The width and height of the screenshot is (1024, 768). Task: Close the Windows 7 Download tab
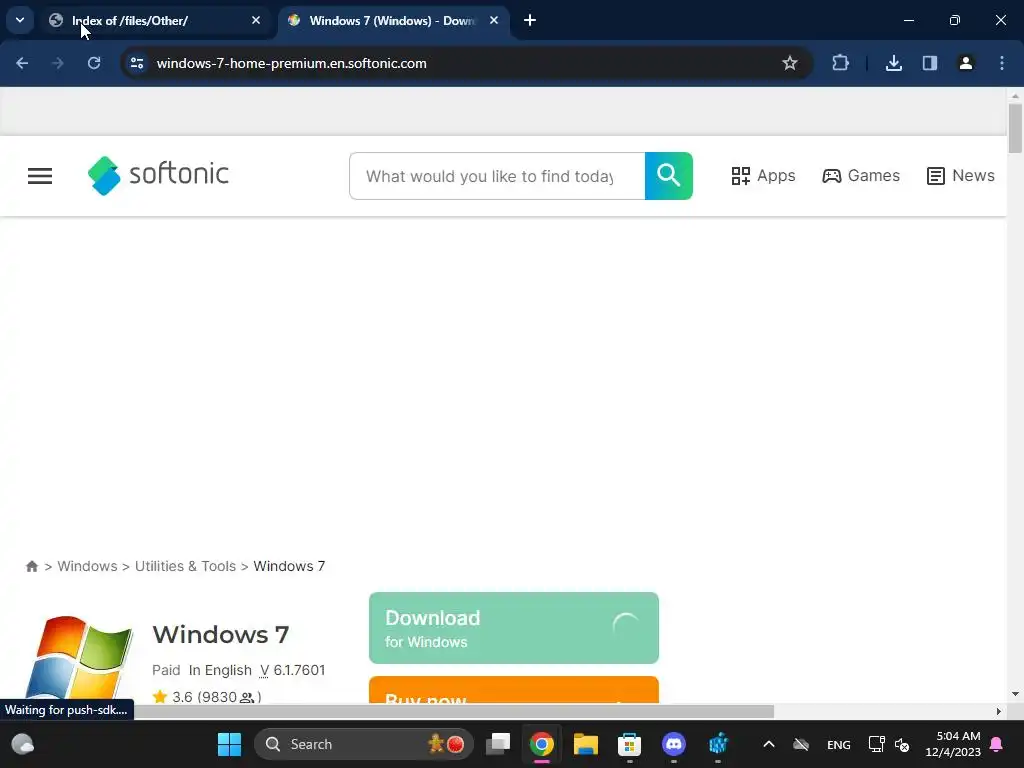pos(494,20)
